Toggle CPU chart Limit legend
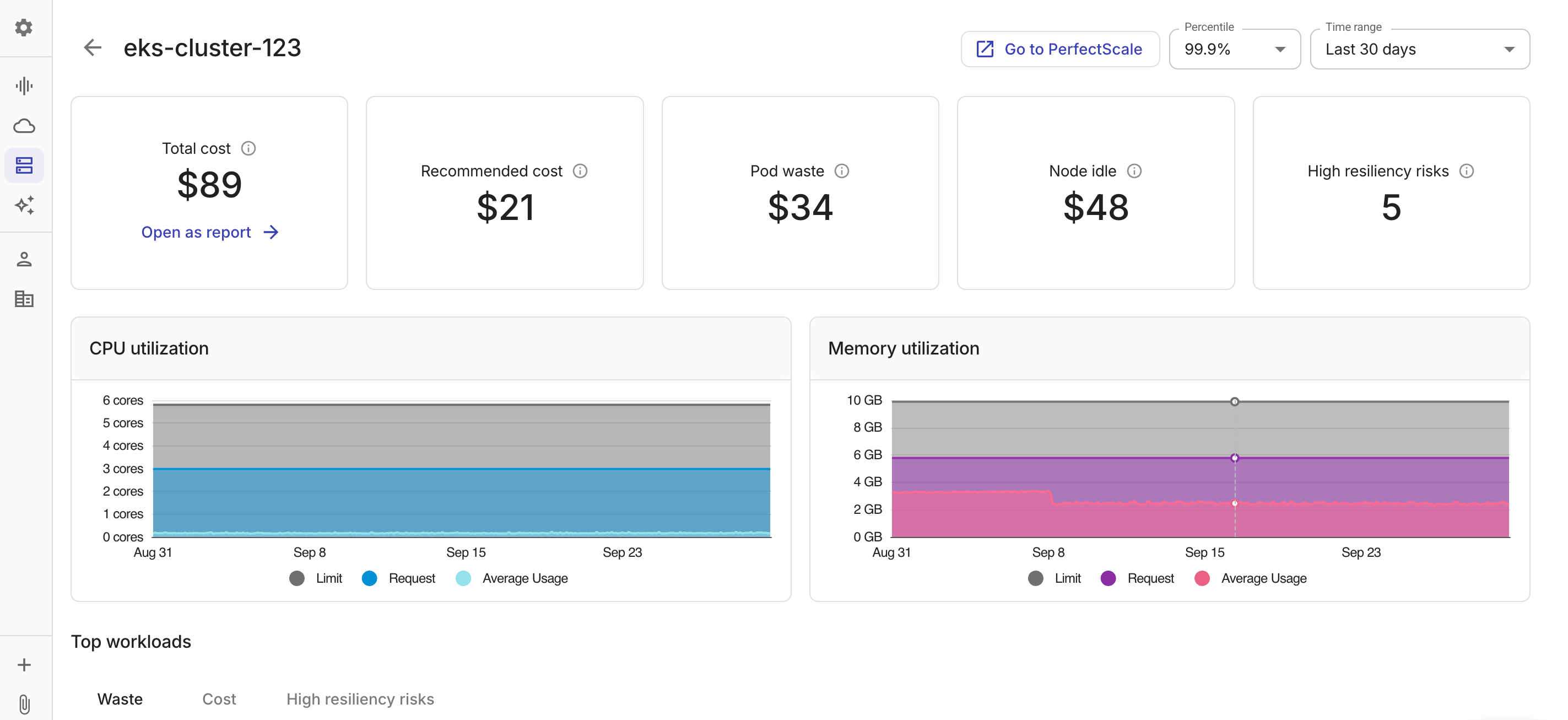 point(315,578)
